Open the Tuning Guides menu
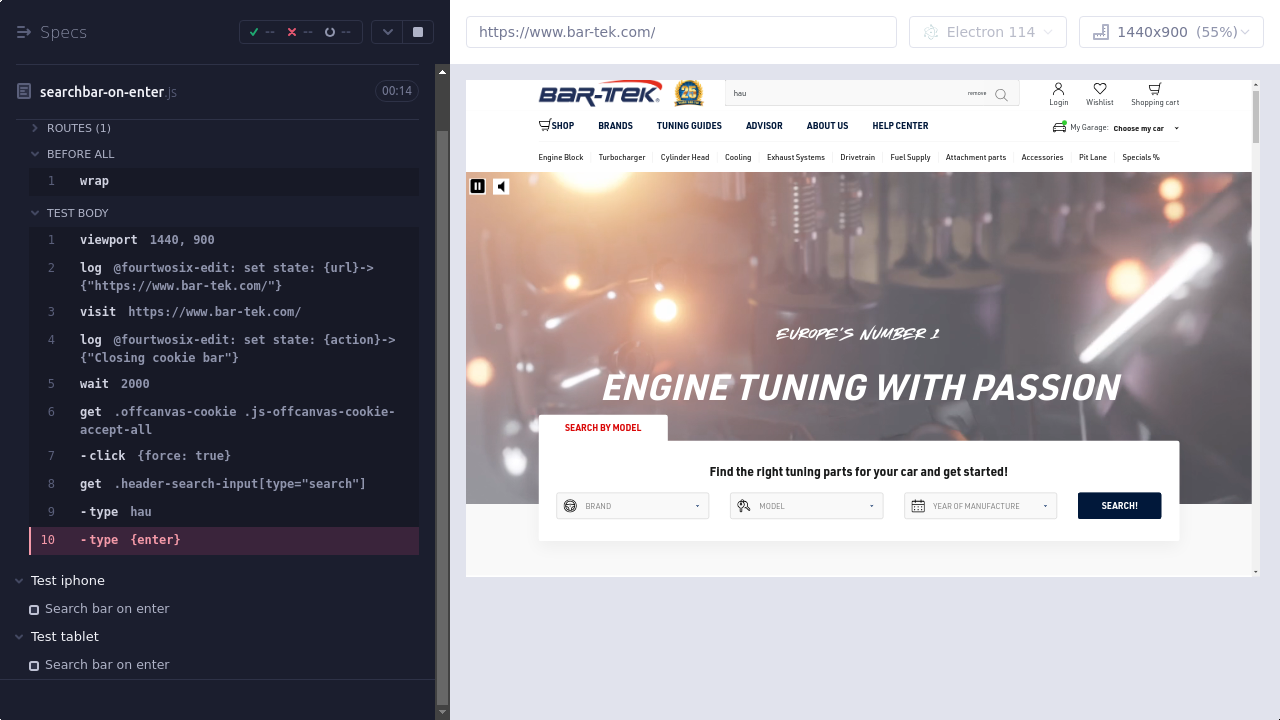 [689, 126]
